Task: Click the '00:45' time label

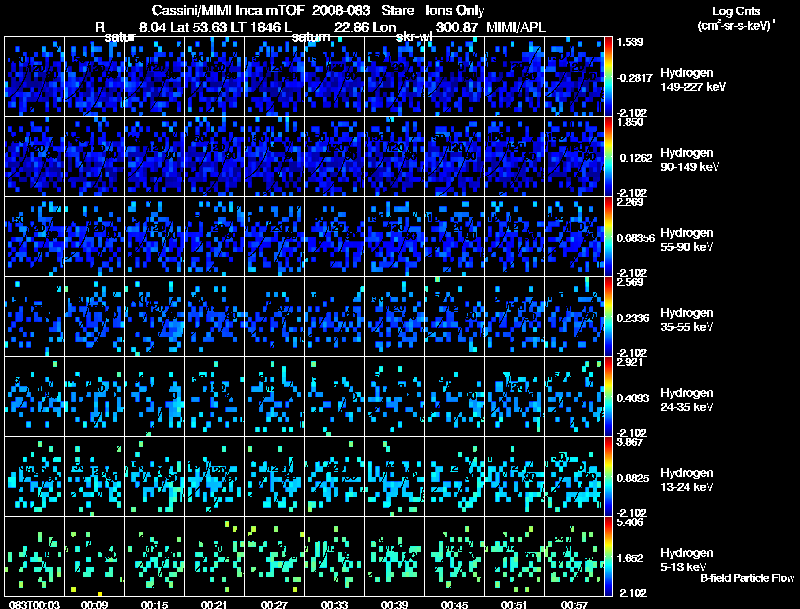Action: pyautogui.click(x=455, y=604)
